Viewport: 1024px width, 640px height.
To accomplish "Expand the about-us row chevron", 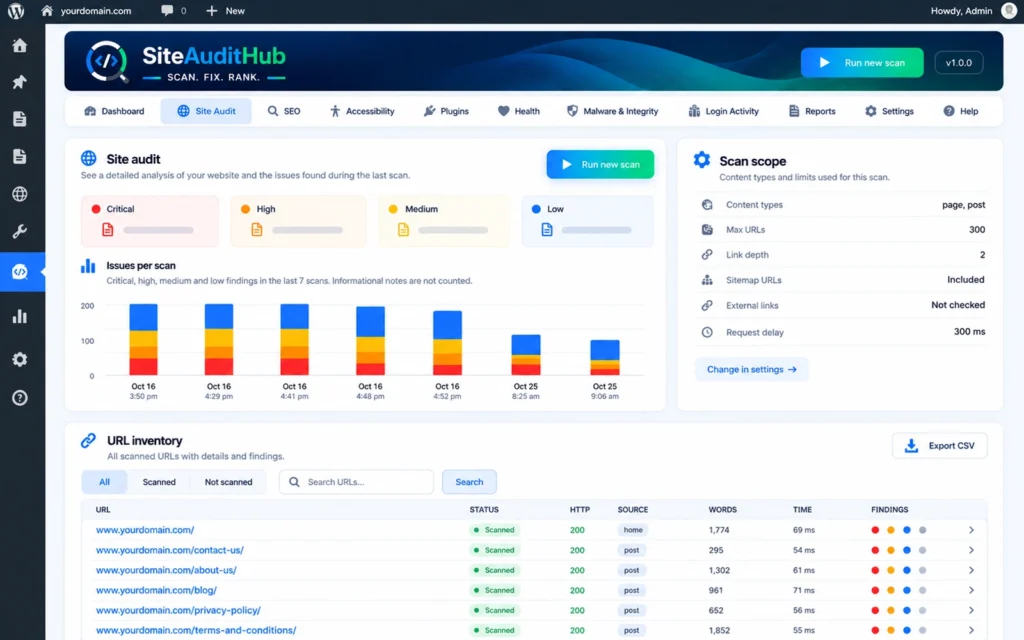I will coord(971,570).
